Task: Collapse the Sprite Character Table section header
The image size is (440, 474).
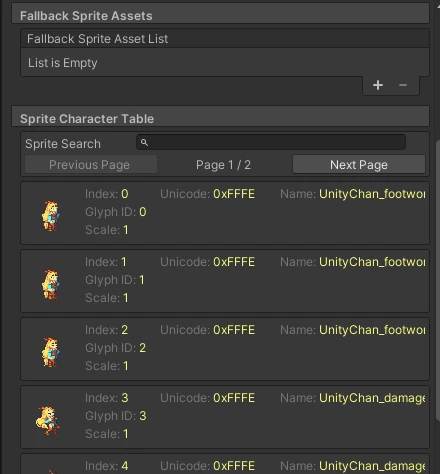Action: click(220, 118)
